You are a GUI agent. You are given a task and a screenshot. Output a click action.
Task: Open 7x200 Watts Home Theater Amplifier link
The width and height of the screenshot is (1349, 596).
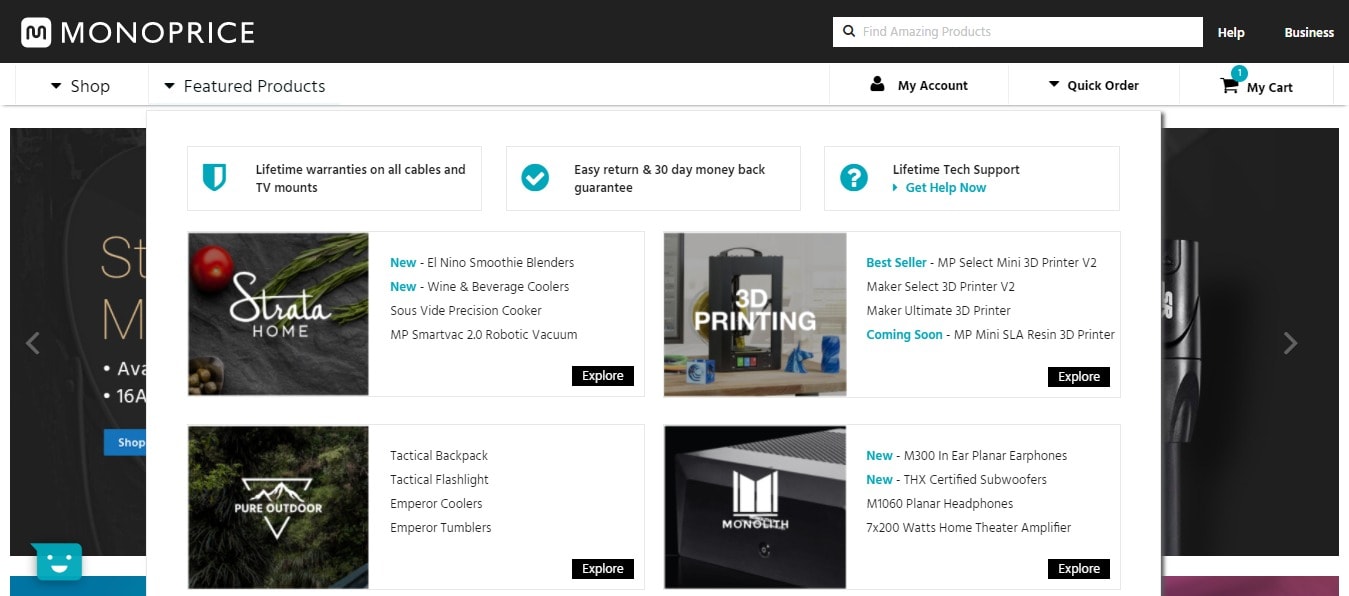(x=969, y=528)
